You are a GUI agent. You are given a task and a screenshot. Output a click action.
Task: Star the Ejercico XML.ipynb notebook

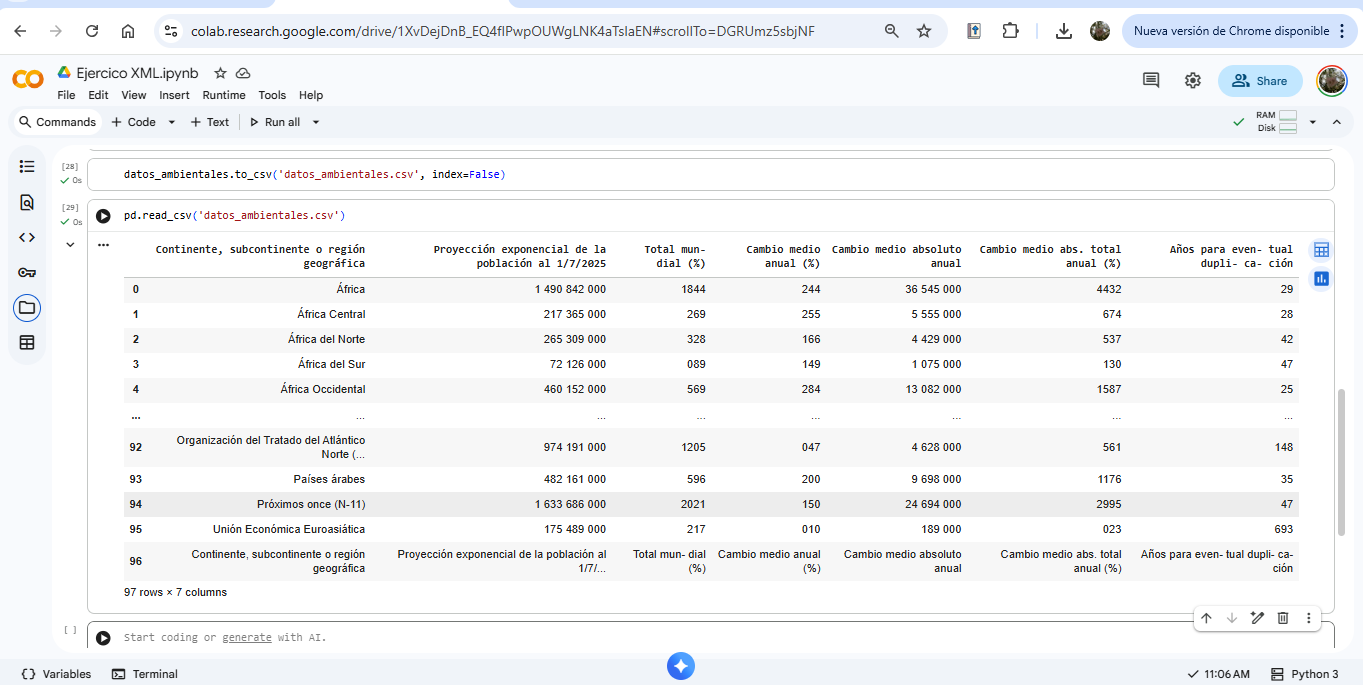[x=220, y=73]
